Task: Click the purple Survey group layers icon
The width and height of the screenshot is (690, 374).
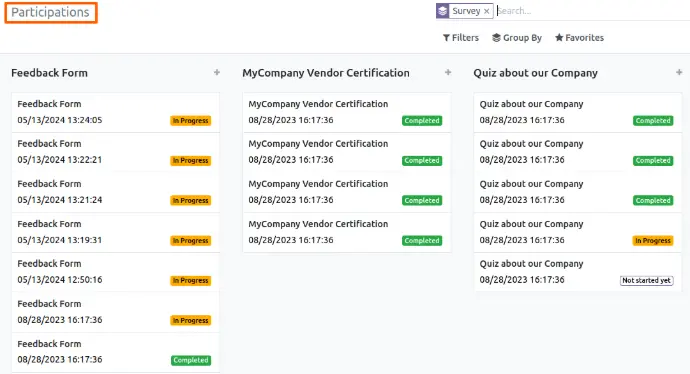Action: (x=443, y=11)
